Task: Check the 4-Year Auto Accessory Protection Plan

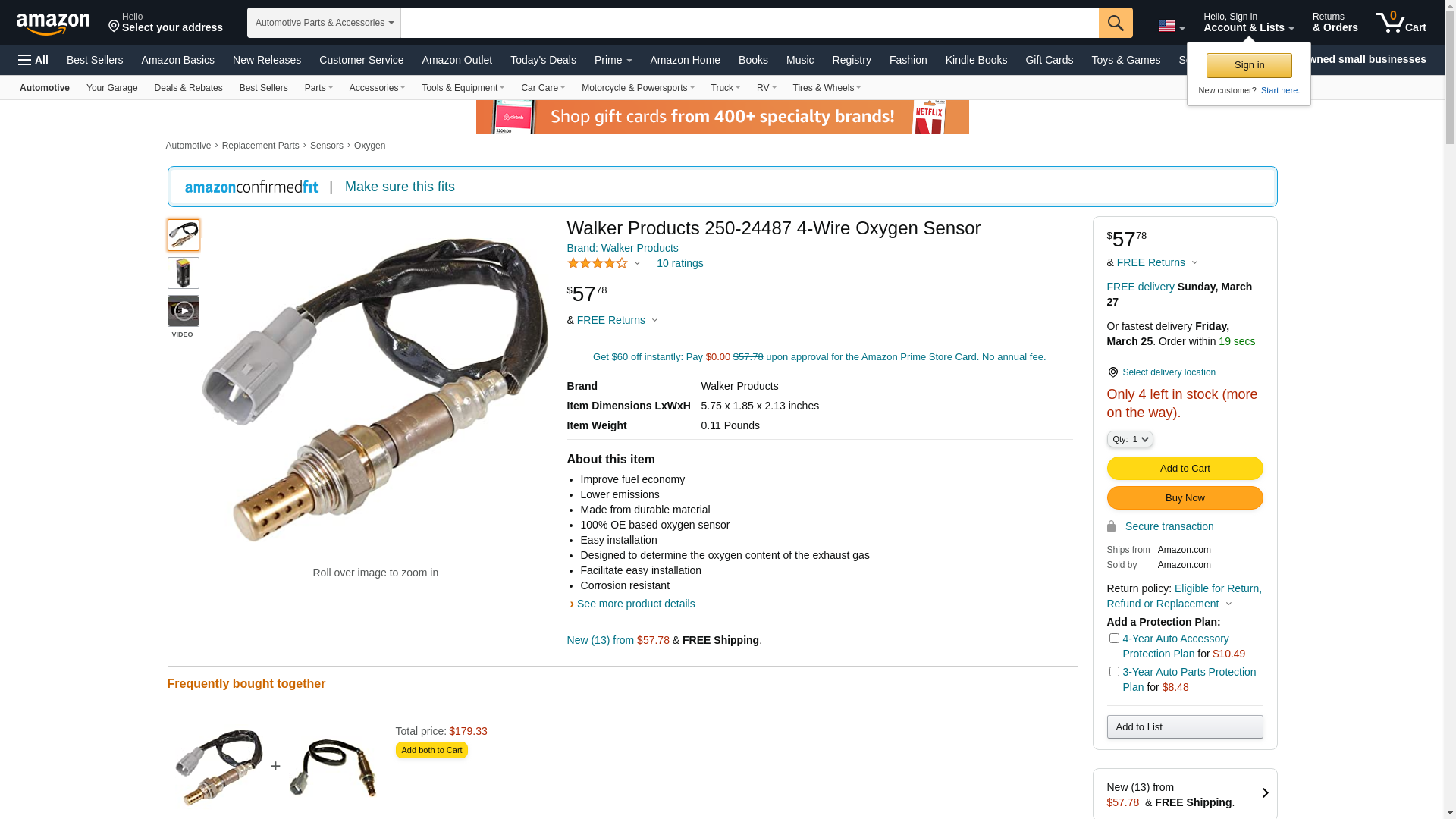Action: [1114, 639]
